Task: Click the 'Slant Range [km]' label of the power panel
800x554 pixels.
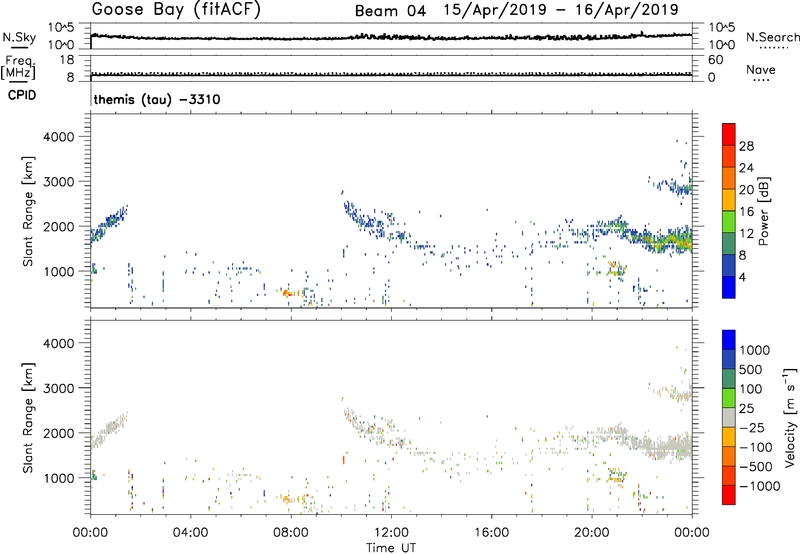Action: (28, 211)
